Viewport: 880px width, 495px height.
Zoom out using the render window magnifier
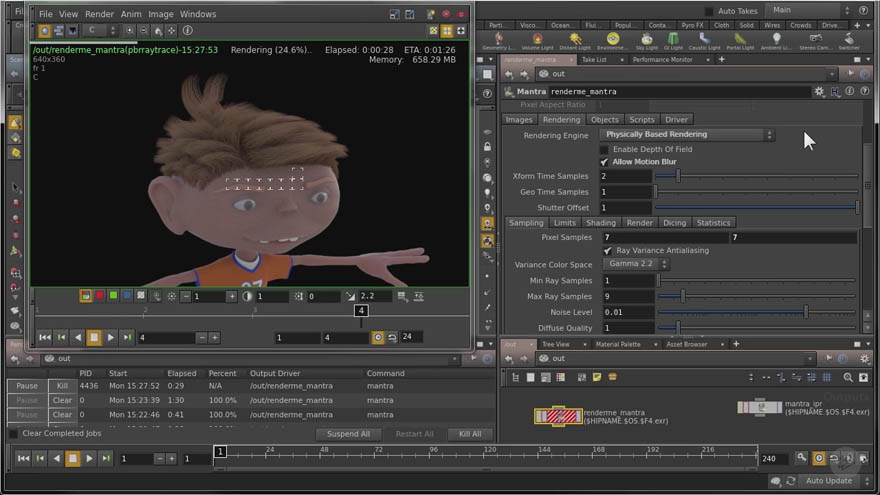click(x=144, y=31)
